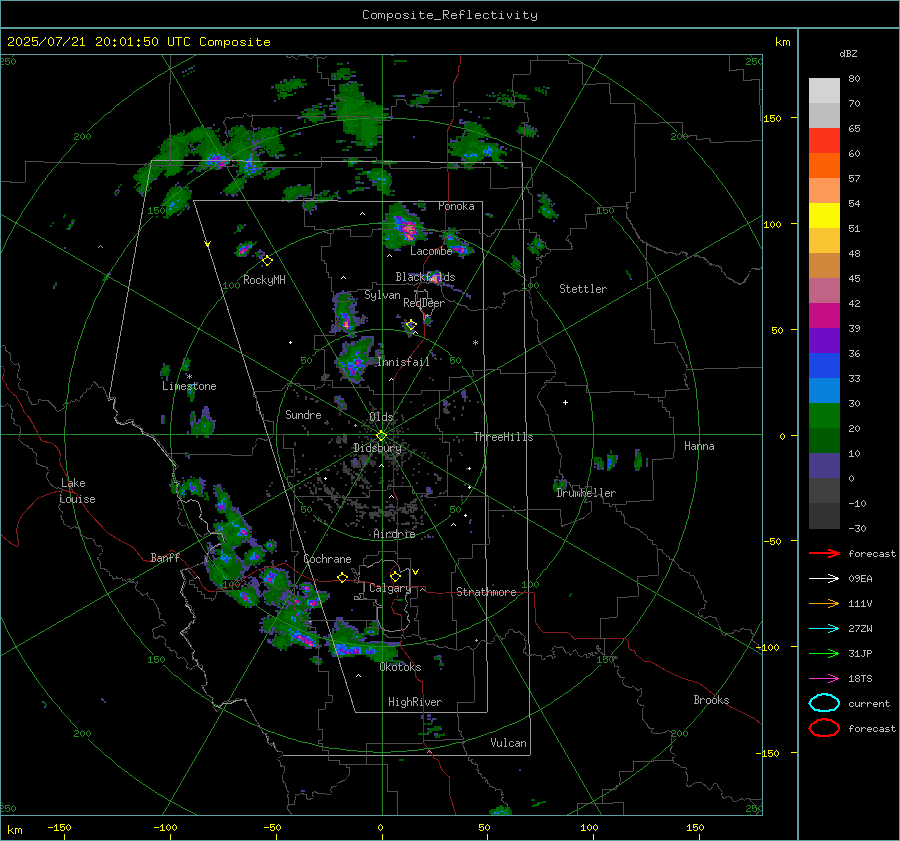Click the Brooks city label

[711, 700]
